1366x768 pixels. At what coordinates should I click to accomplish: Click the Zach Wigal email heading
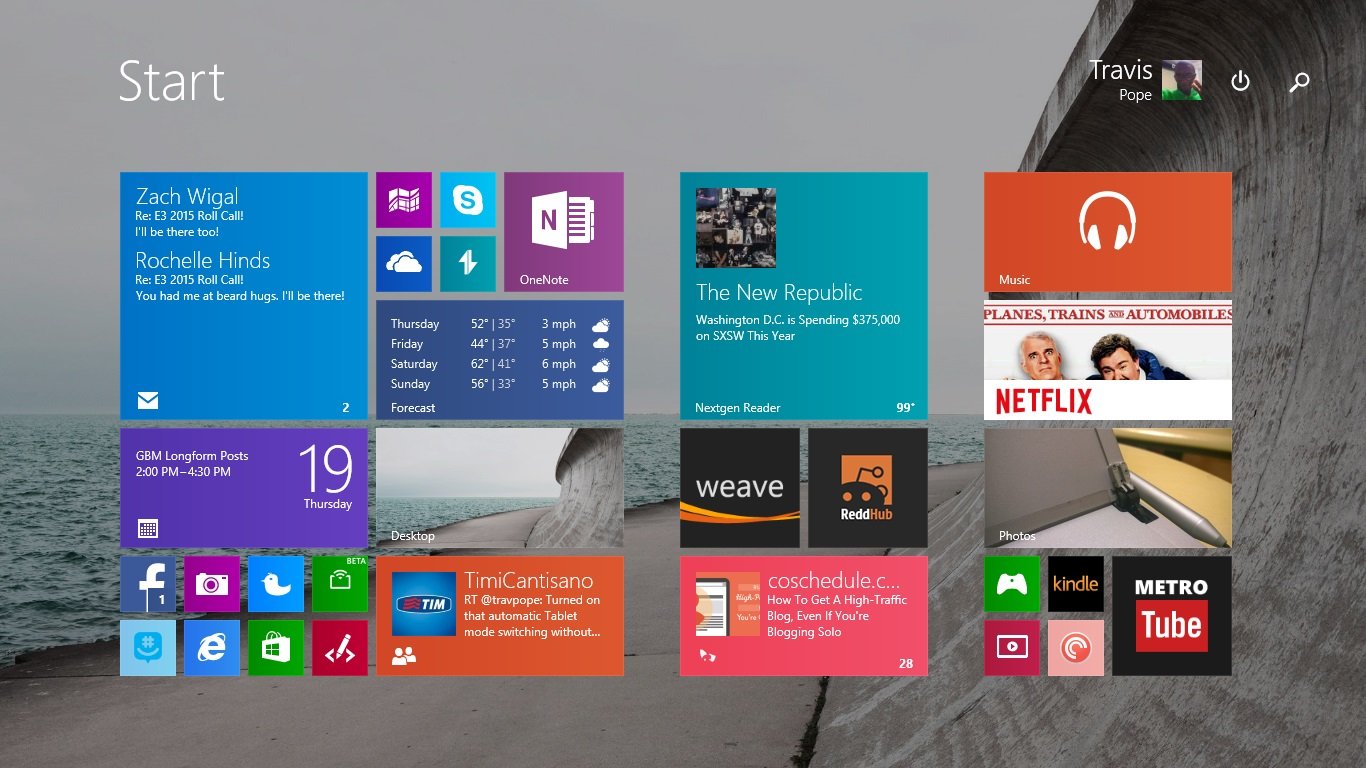point(187,196)
